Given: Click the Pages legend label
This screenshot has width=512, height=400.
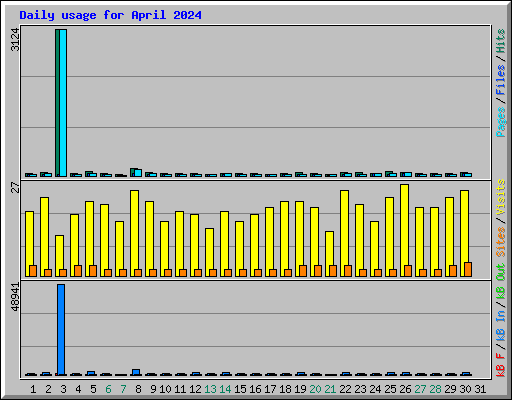Looking at the screenshot, I should (501, 122).
